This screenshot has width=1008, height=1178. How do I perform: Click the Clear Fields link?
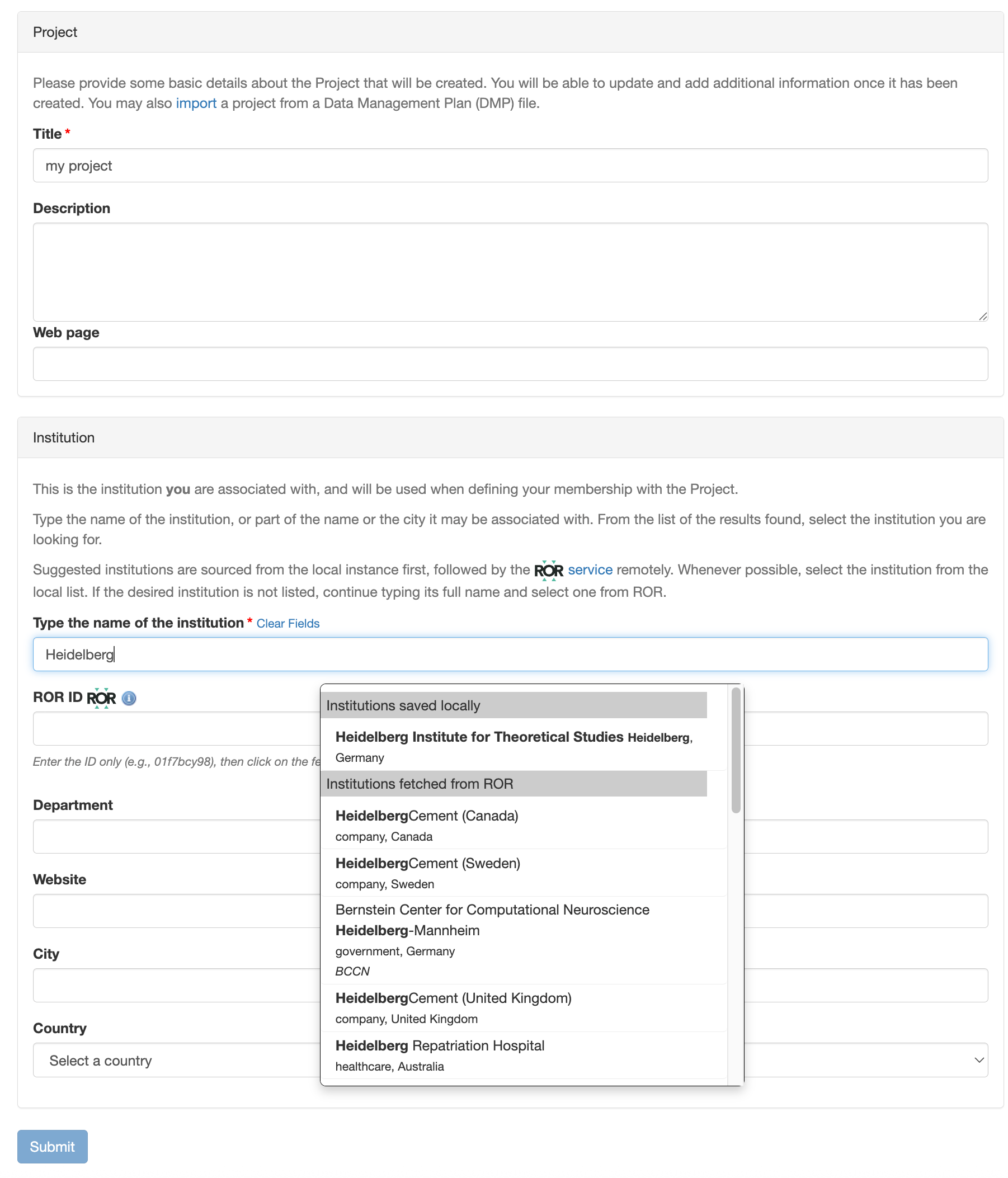point(288,623)
